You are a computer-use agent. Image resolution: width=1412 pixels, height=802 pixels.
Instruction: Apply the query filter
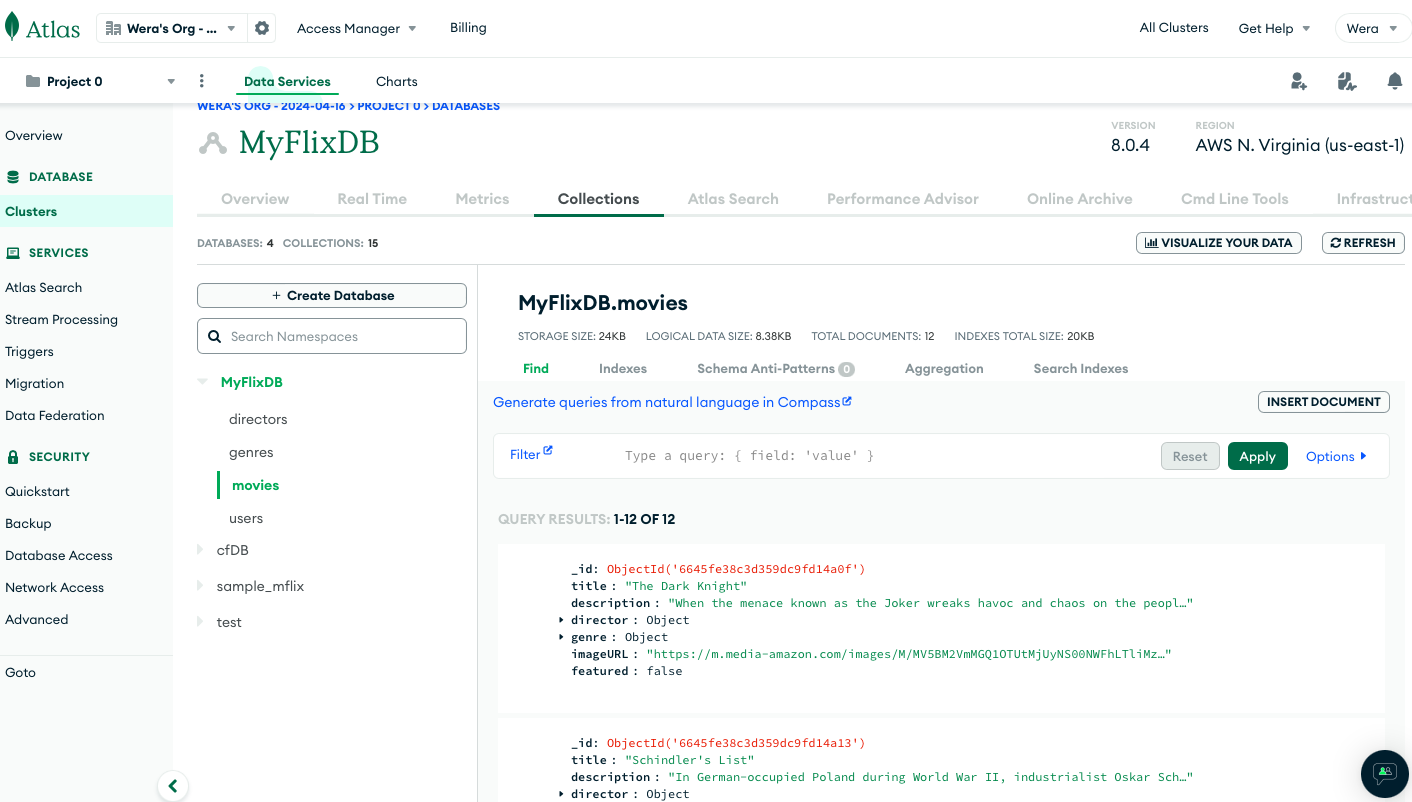pyautogui.click(x=1257, y=456)
